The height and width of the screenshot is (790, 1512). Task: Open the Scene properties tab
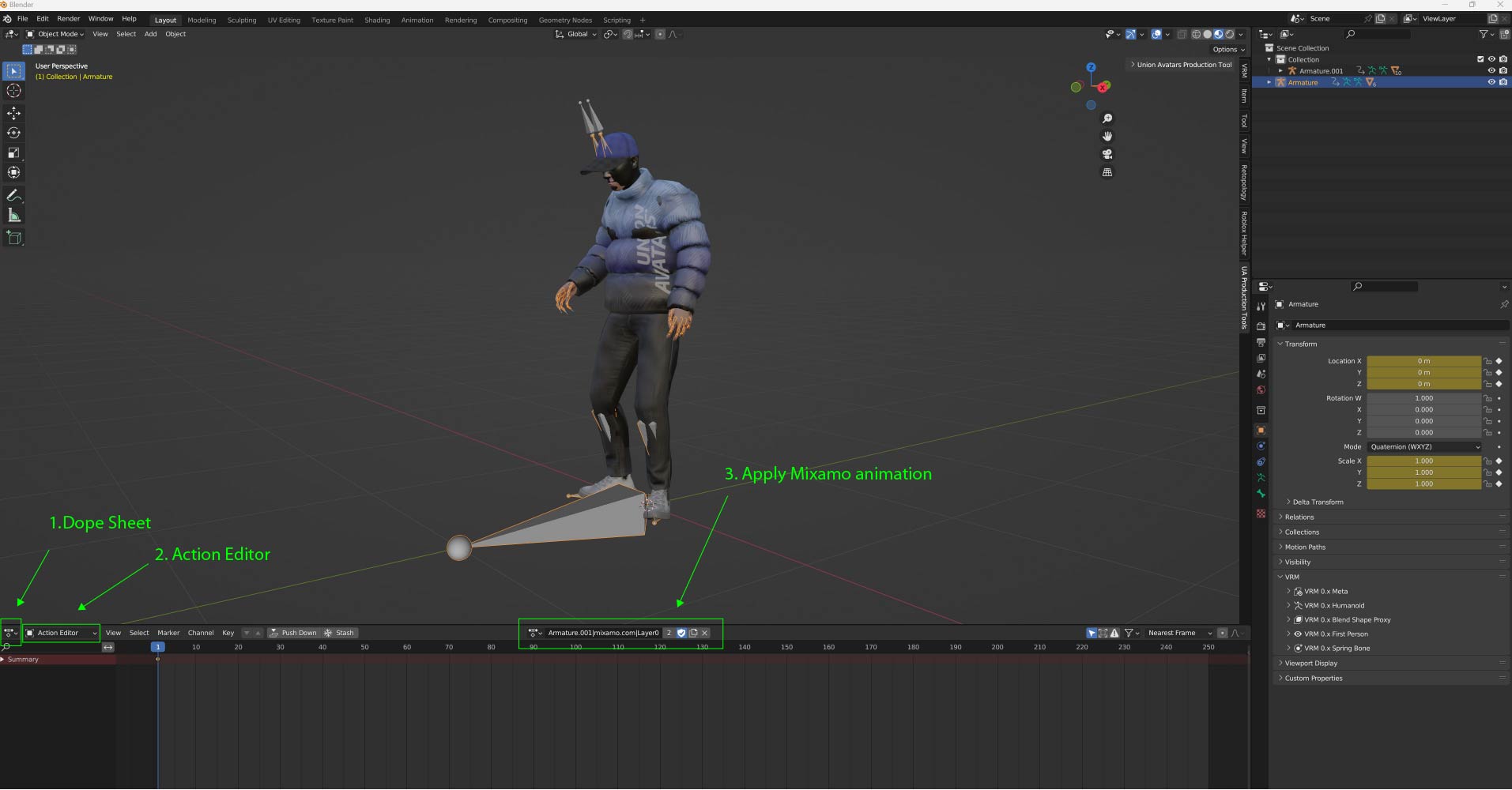pyautogui.click(x=1261, y=374)
